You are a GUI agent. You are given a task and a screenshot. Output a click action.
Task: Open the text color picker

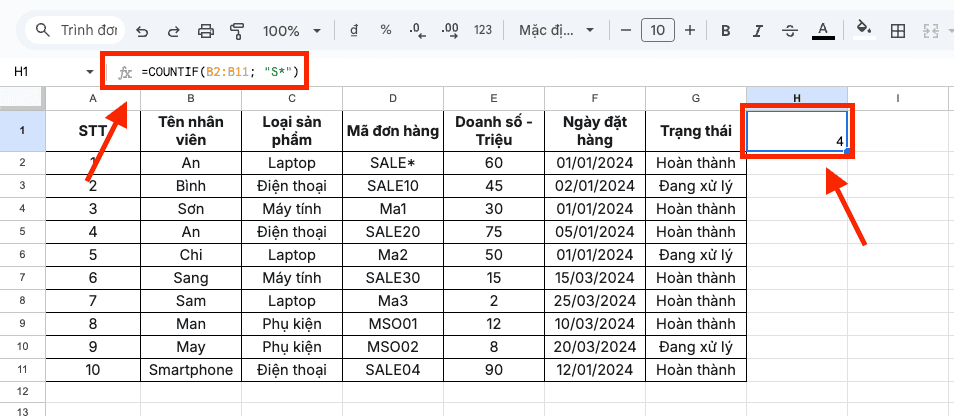[822, 30]
